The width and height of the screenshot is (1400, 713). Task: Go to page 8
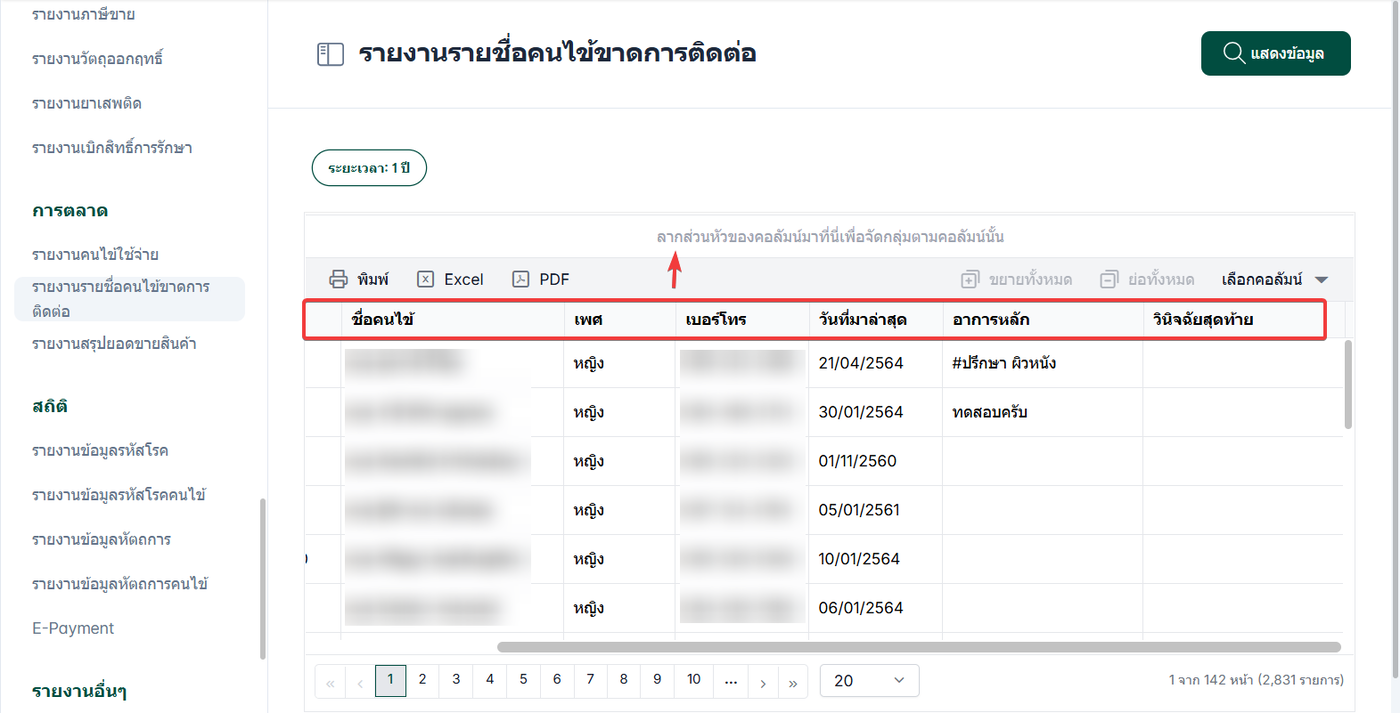pos(624,681)
